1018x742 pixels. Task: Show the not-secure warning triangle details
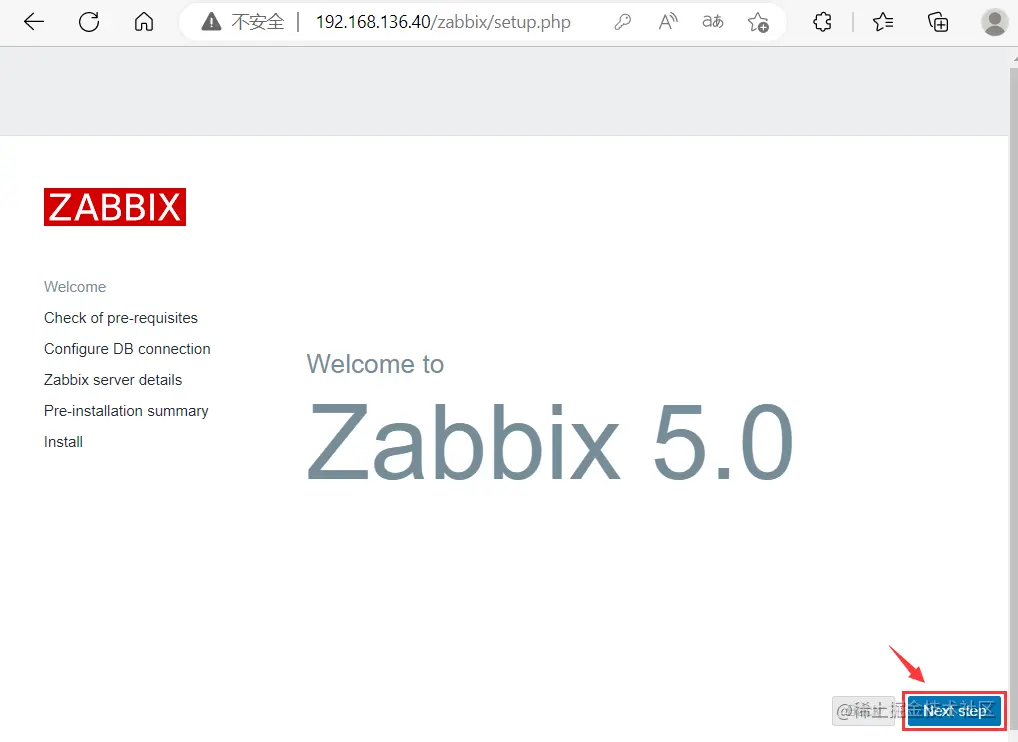[211, 22]
